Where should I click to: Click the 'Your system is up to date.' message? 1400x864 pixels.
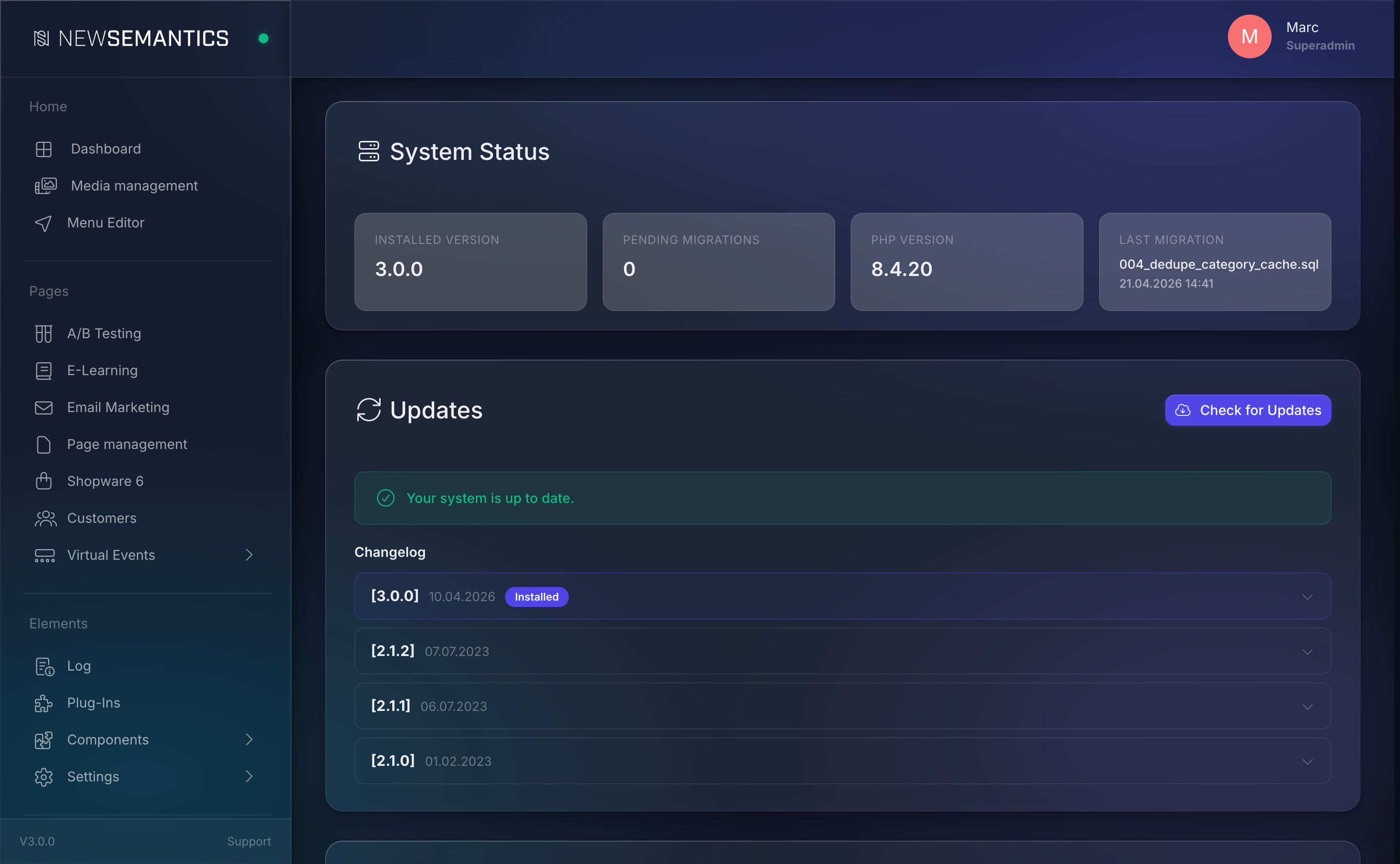(490, 498)
